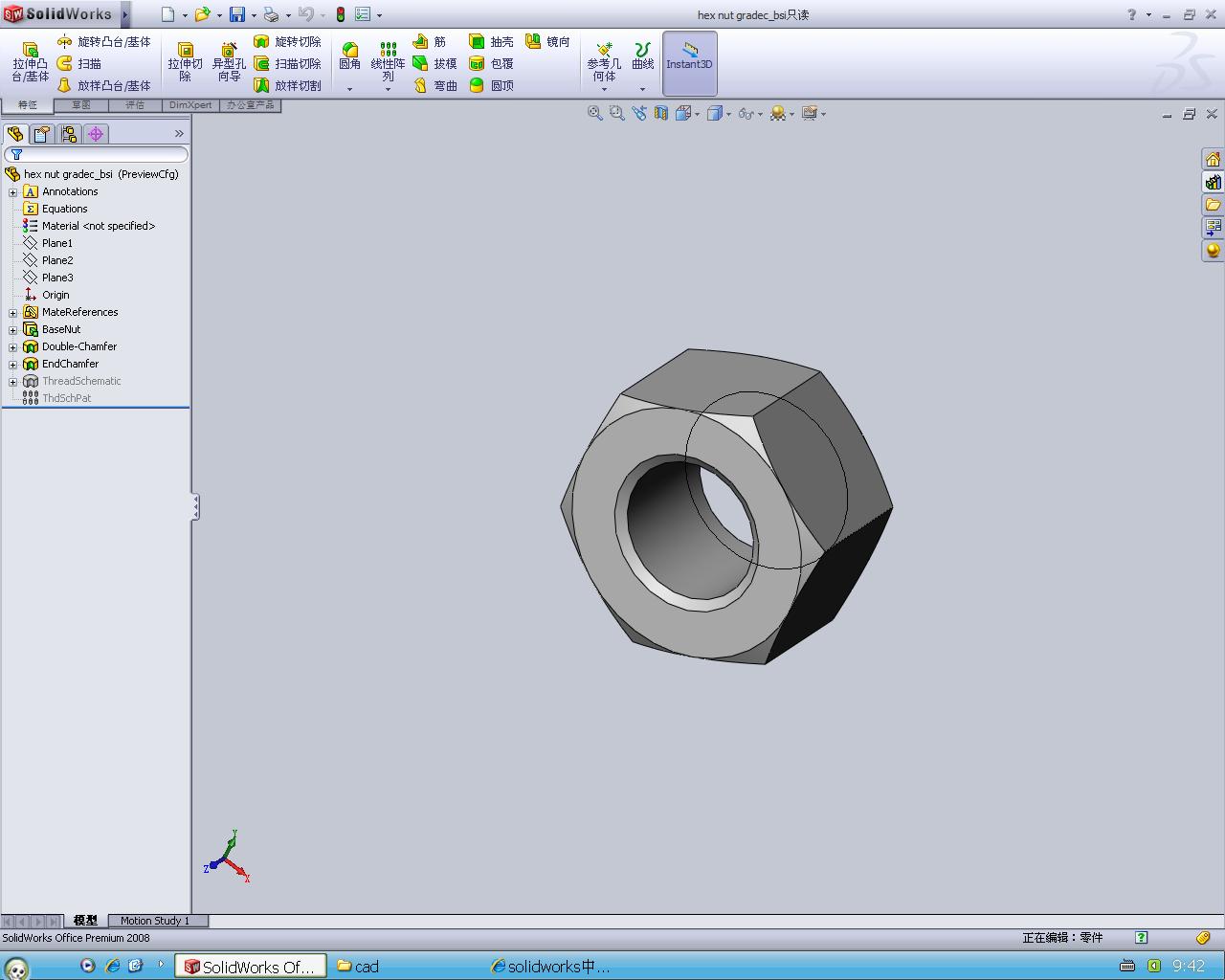Select Lofted Boss/Base (放样凸台/基体)
This screenshot has height=980, width=1225.
pyautogui.click(x=103, y=86)
